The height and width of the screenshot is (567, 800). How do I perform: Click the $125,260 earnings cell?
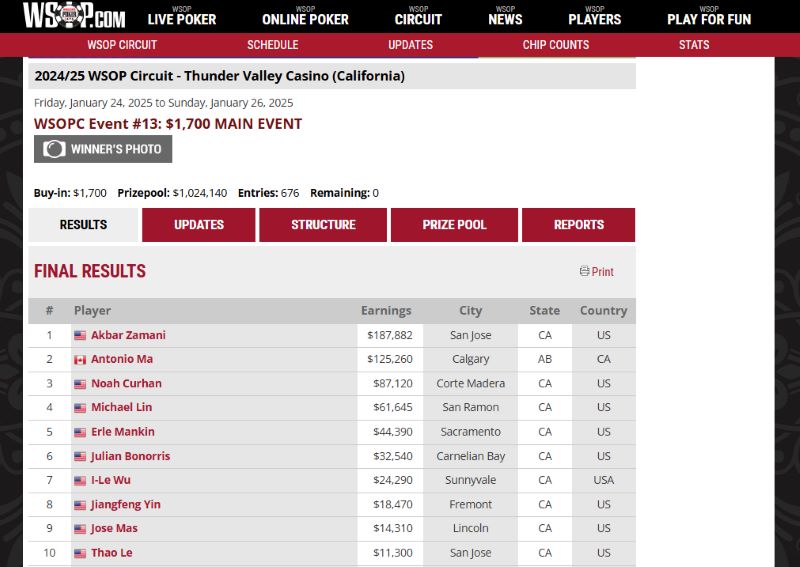(x=390, y=359)
